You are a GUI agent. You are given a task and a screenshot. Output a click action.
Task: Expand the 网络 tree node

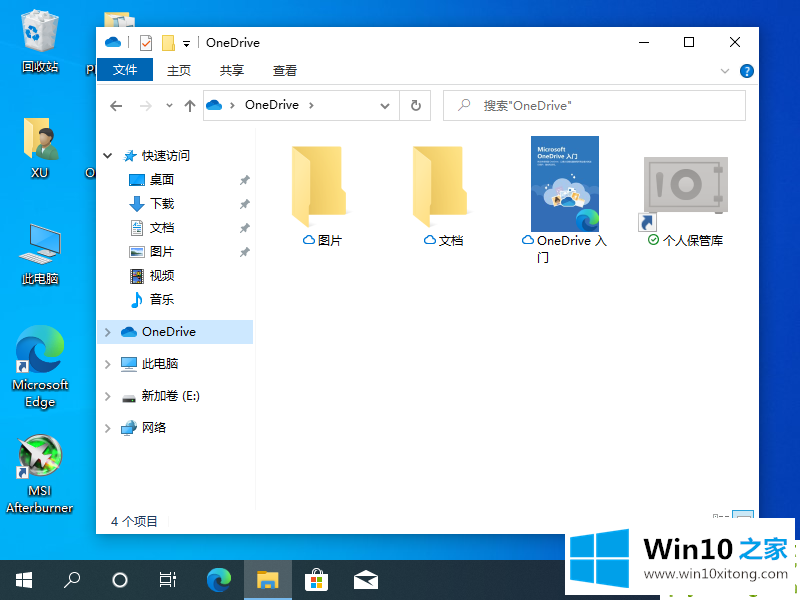coord(108,429)
